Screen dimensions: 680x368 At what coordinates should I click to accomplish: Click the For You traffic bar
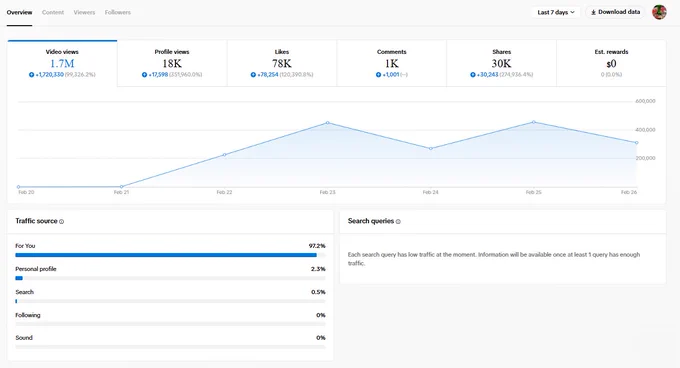point(170,255)
